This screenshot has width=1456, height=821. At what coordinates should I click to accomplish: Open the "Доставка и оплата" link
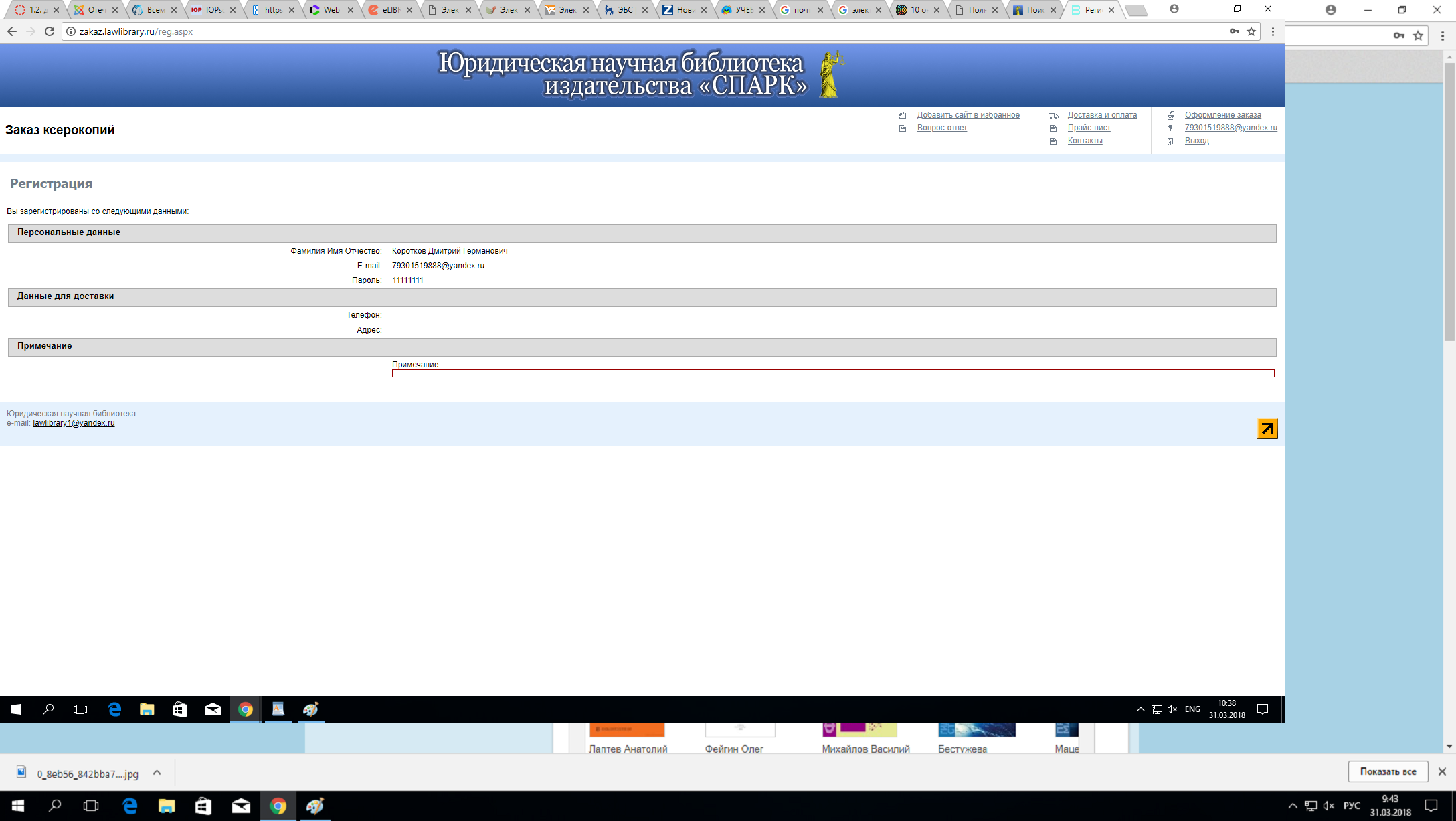pos(1102,115)
